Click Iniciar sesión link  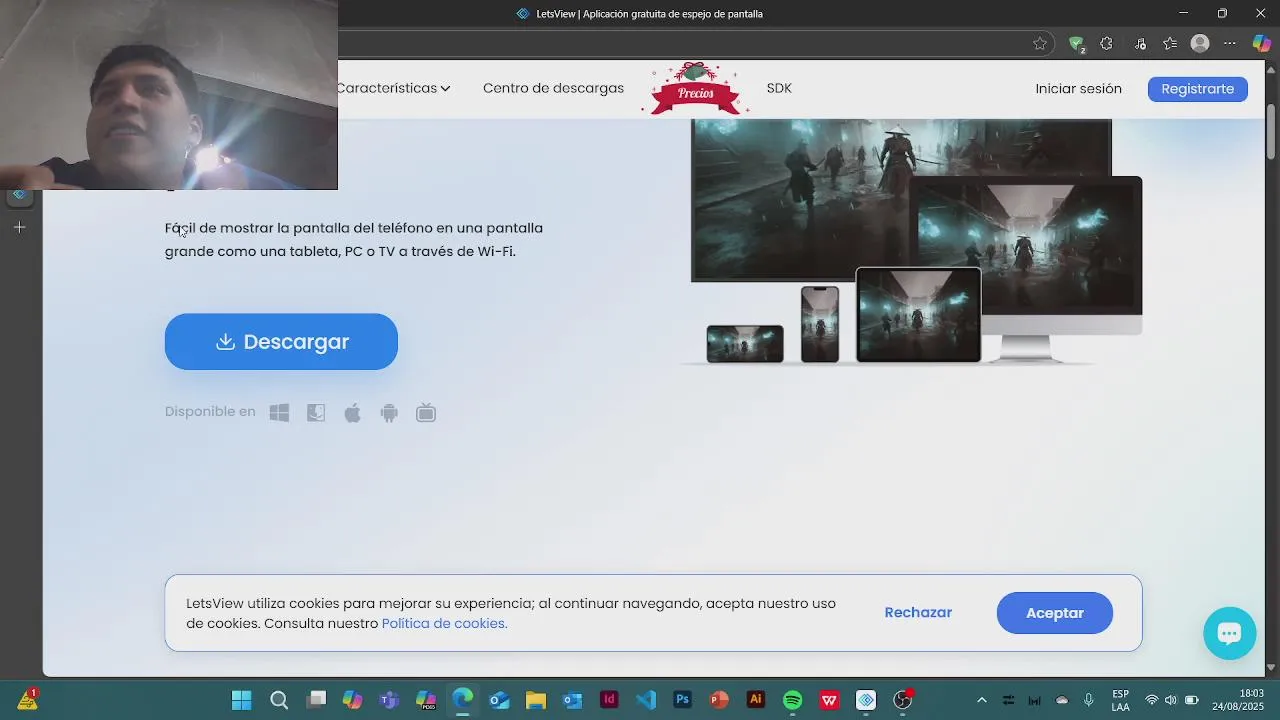1078,89
